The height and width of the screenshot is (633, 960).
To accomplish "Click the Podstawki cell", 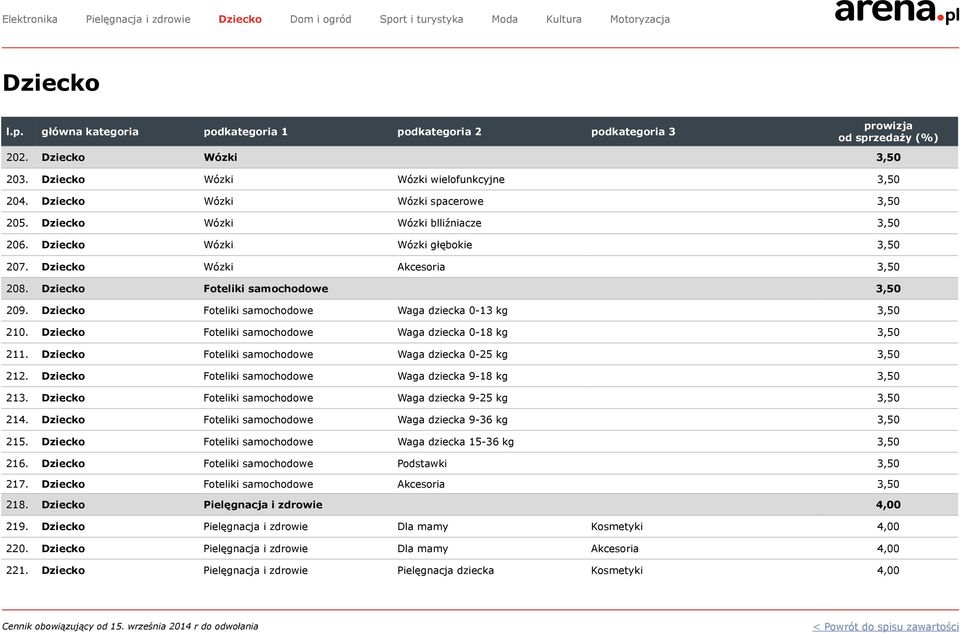I will point(422,463).
